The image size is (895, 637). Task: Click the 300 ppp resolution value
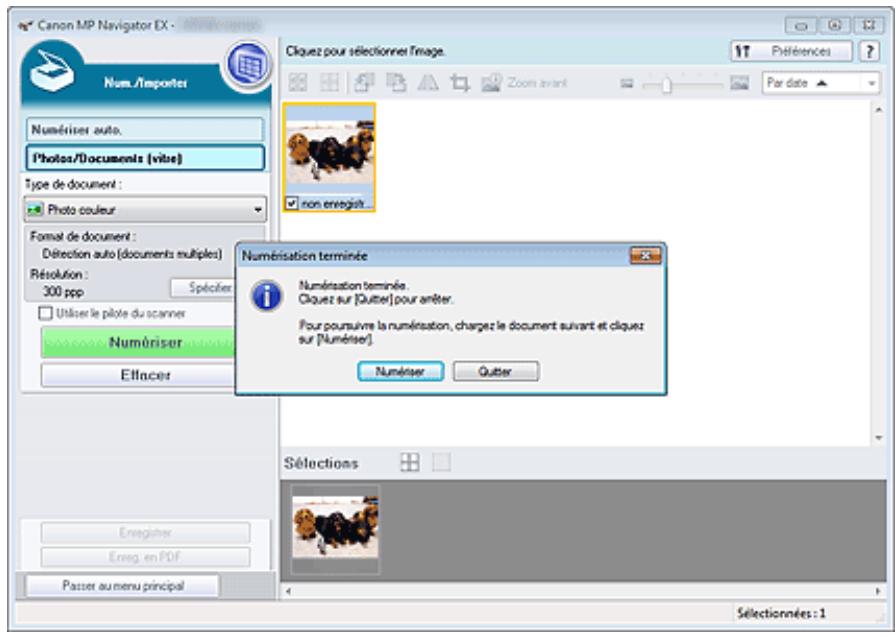(63, 292)
